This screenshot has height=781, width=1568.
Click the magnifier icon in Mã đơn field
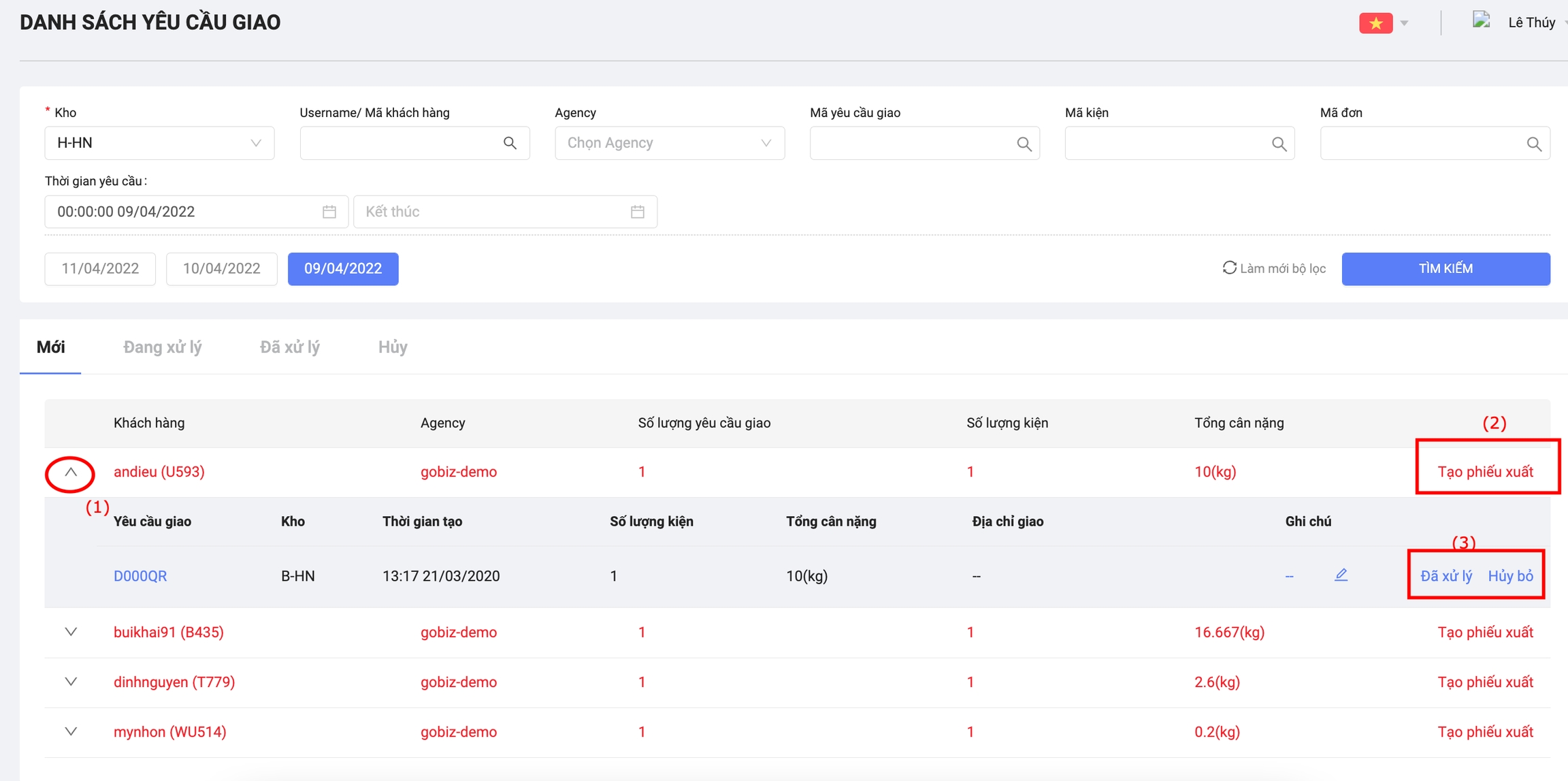coord(1534,144)
